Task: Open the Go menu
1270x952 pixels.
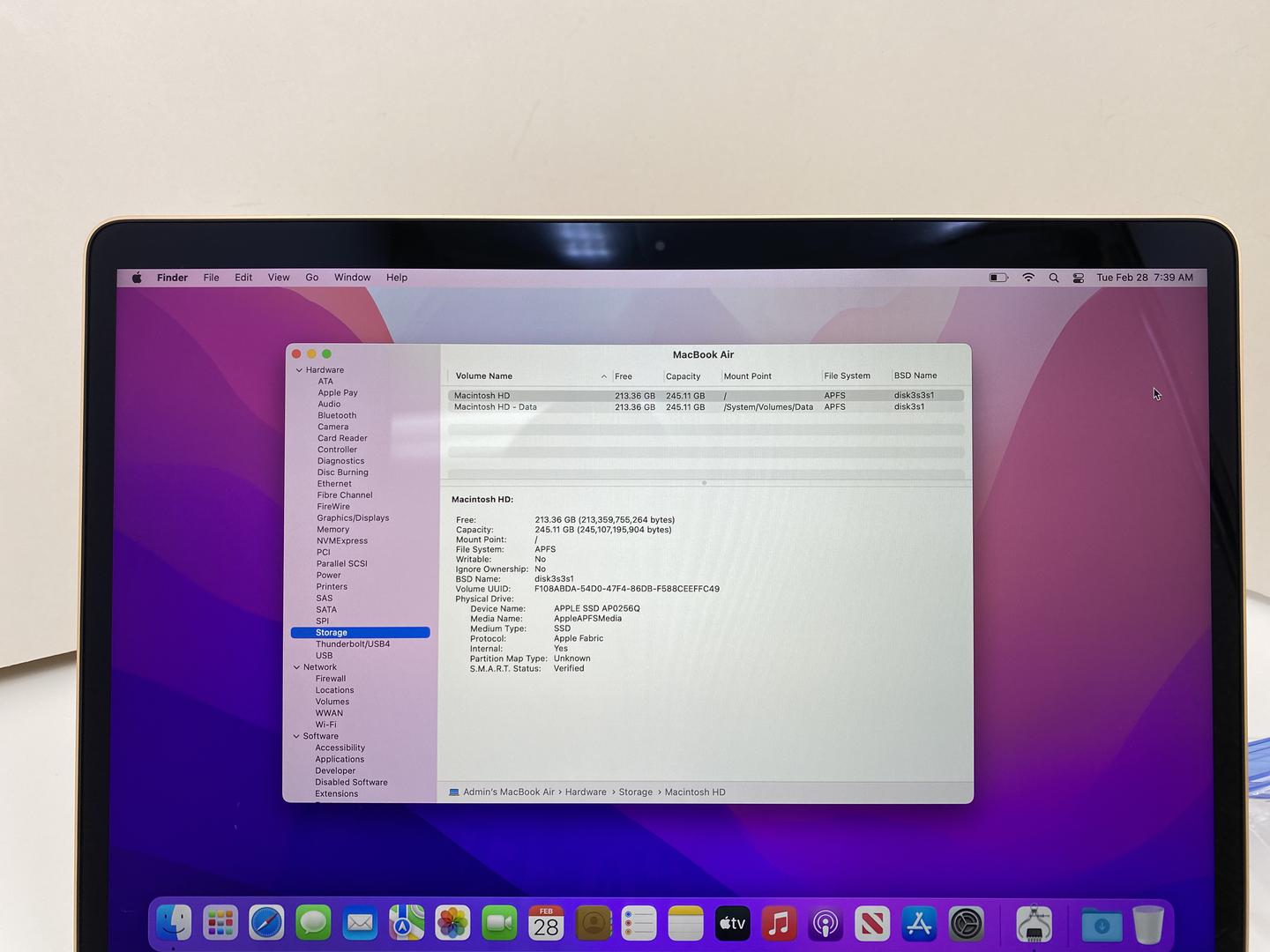Action: (312, 278)
